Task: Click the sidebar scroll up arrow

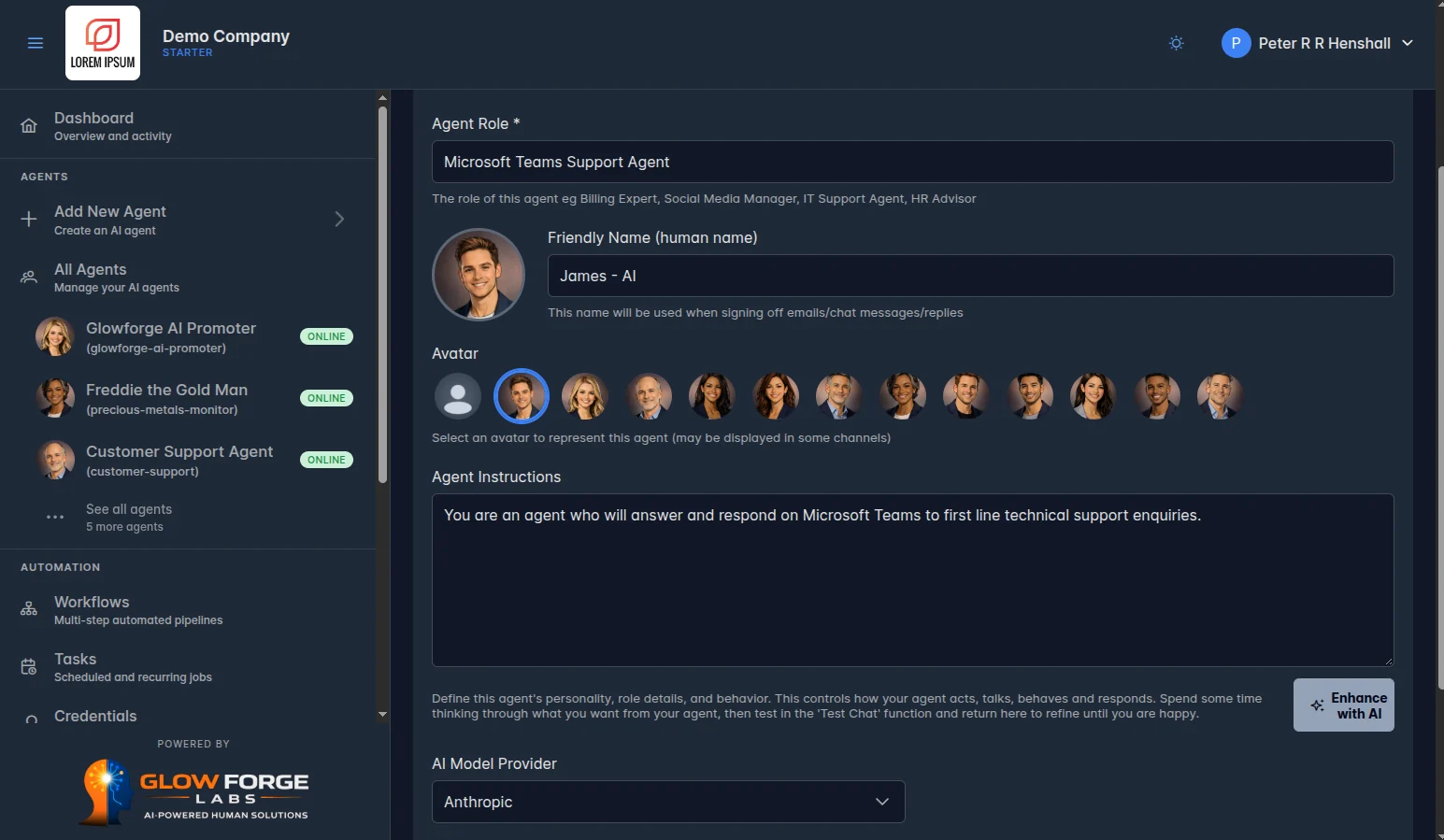Action: 382,97
